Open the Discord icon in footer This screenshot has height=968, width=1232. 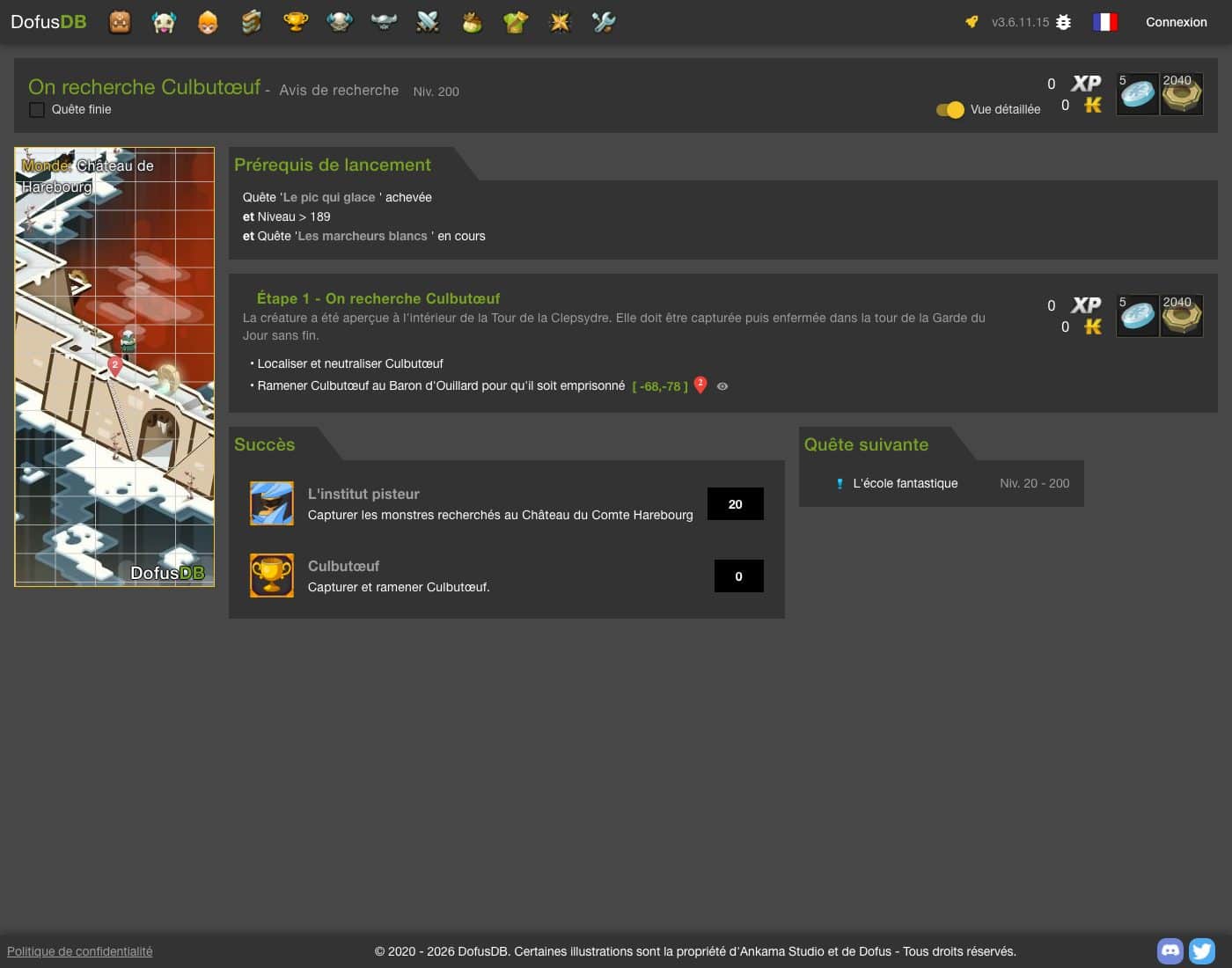click(1170, 950)
